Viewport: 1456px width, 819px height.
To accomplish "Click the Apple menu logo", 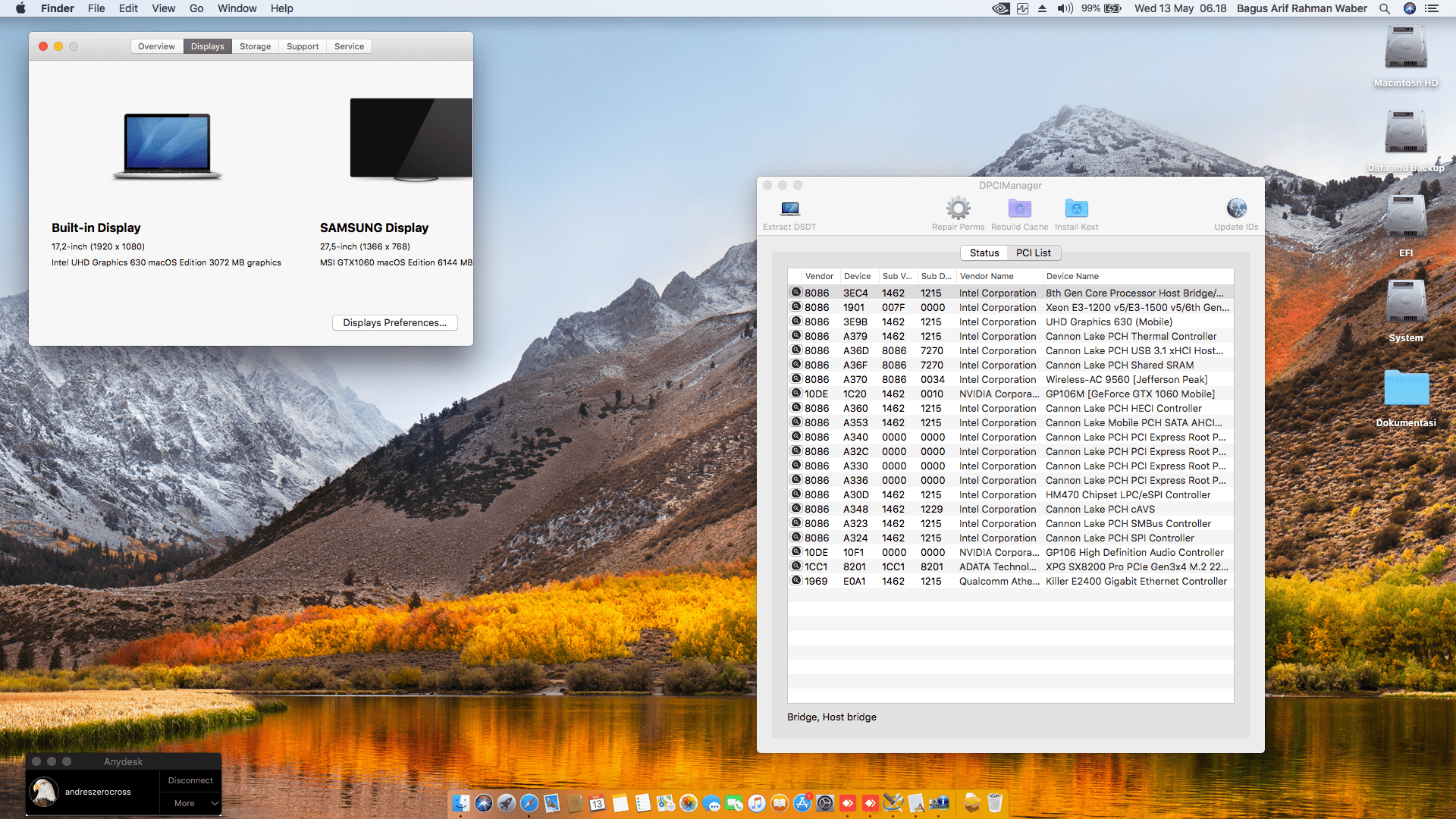I will click(x=20, y=8).
